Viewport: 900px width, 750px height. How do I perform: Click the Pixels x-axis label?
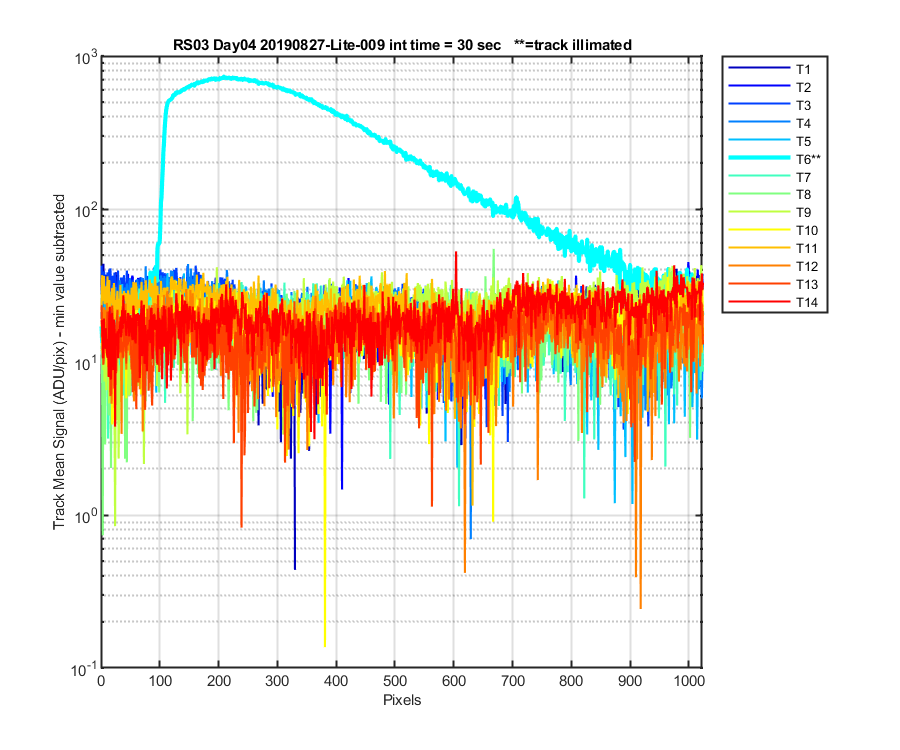click(x=402, y=700)
